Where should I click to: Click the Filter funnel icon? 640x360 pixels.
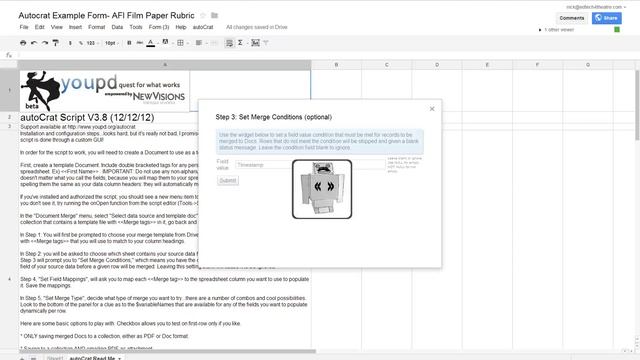coord(266,43)
